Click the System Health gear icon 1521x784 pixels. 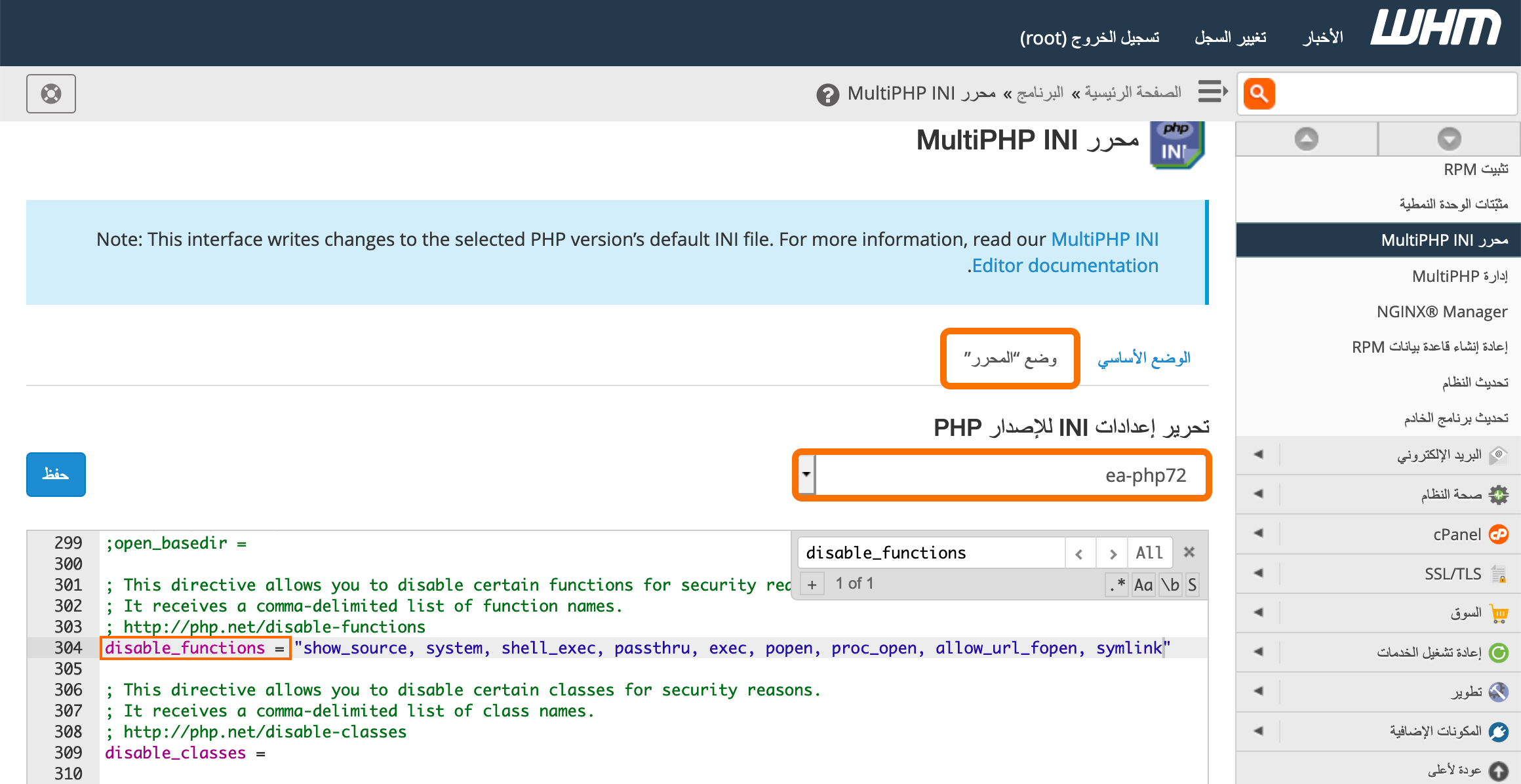click(1499, 494)
